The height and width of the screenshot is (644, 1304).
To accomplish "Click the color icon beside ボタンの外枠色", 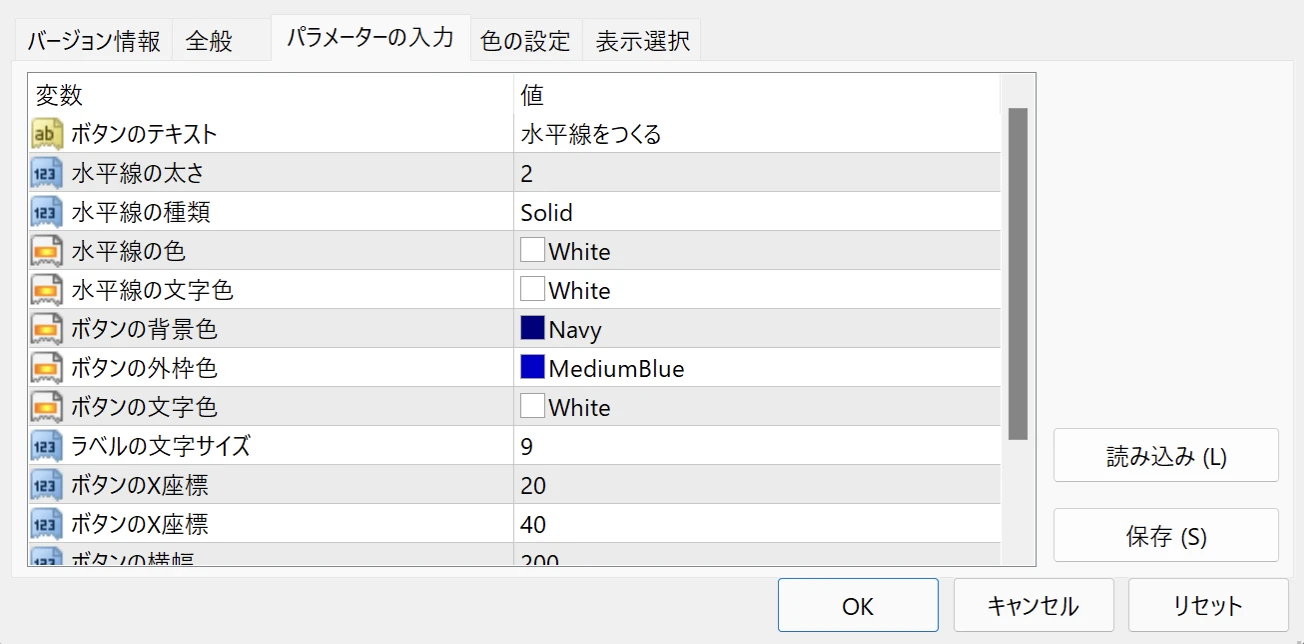I will pos(47,368).
